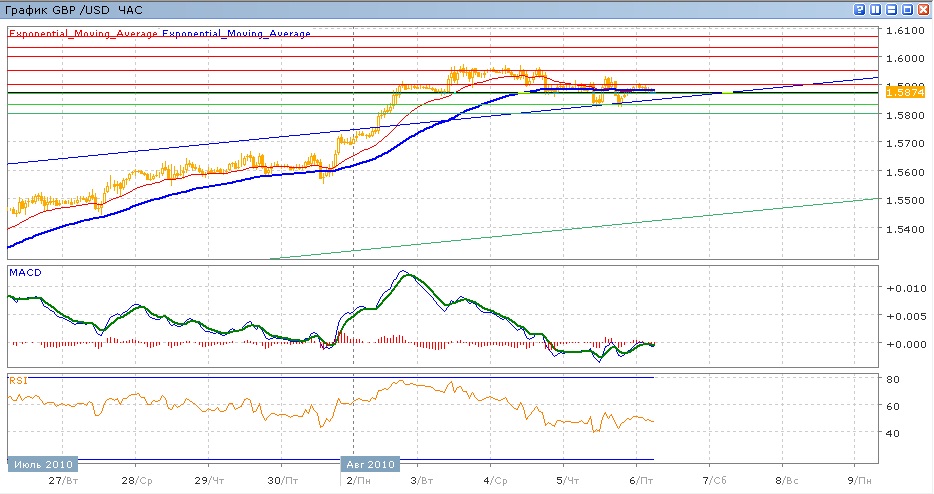Viewport: 934px width, 494px height.
Task: Click the help question mark icon
Action: click(x=859, y=9)
